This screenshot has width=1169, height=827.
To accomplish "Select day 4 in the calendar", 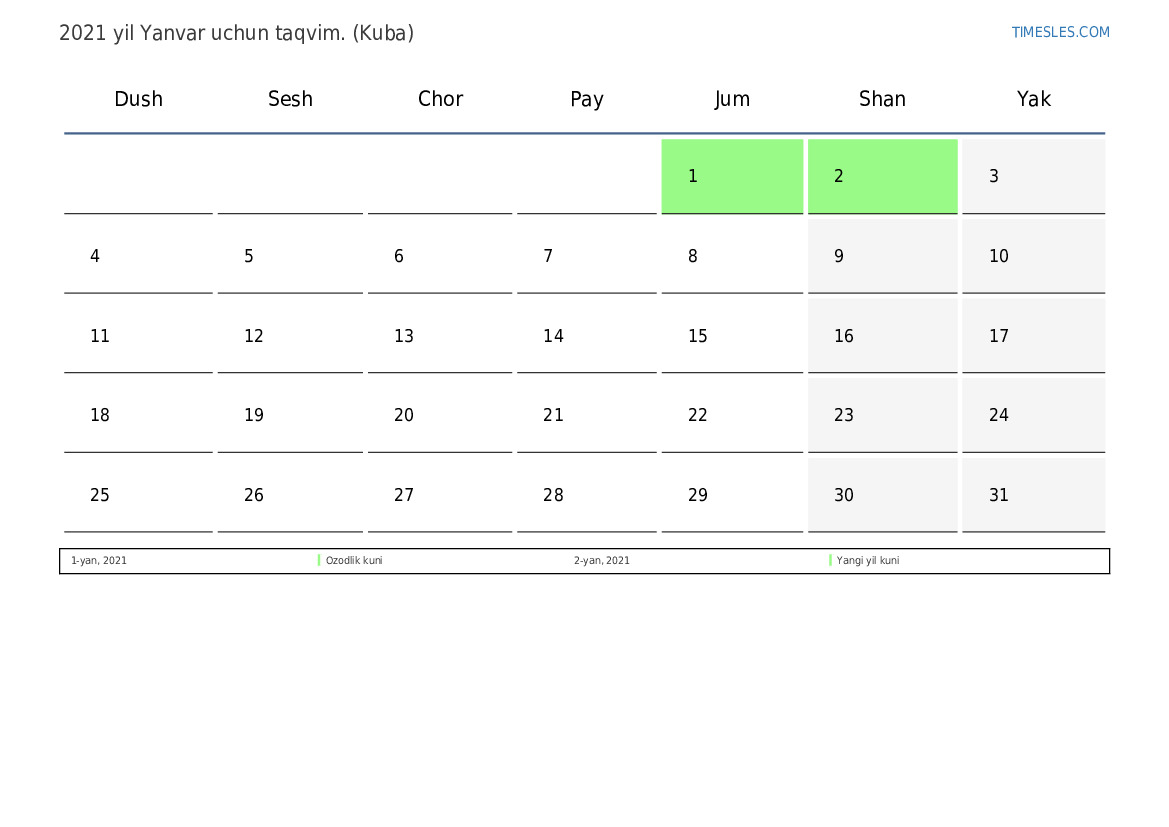I will coord(139,256).
